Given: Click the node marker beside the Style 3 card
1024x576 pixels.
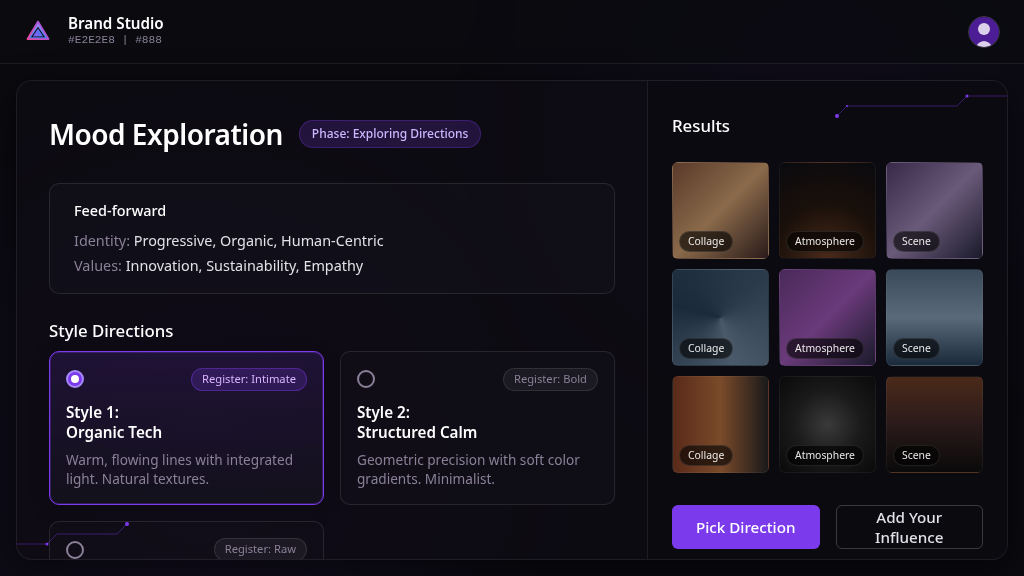Looking at the screenshot, I should point(127,524).
